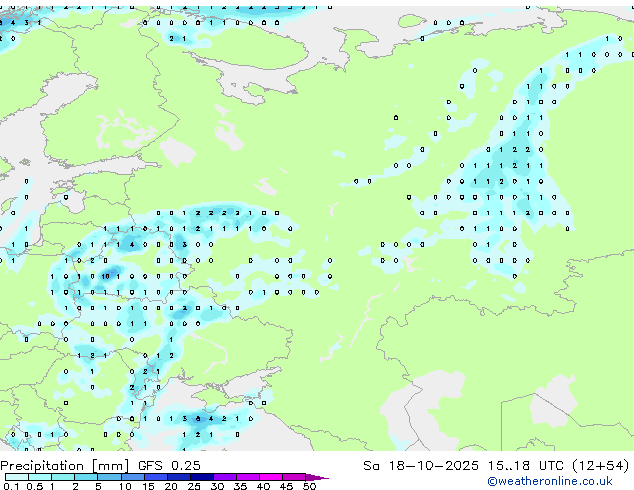Click the 'GFS 0.25' model label
This screenshot has height=490, width=634.
[x=169, y=466]
